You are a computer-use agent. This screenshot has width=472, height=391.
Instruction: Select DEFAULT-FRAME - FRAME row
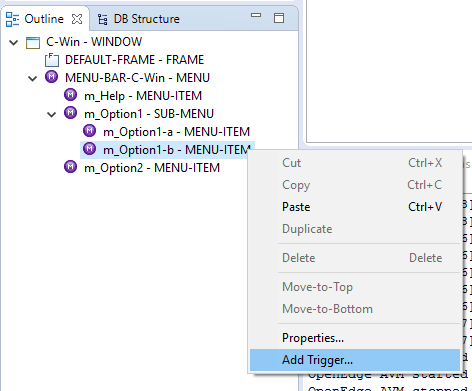tap(134, 60)
